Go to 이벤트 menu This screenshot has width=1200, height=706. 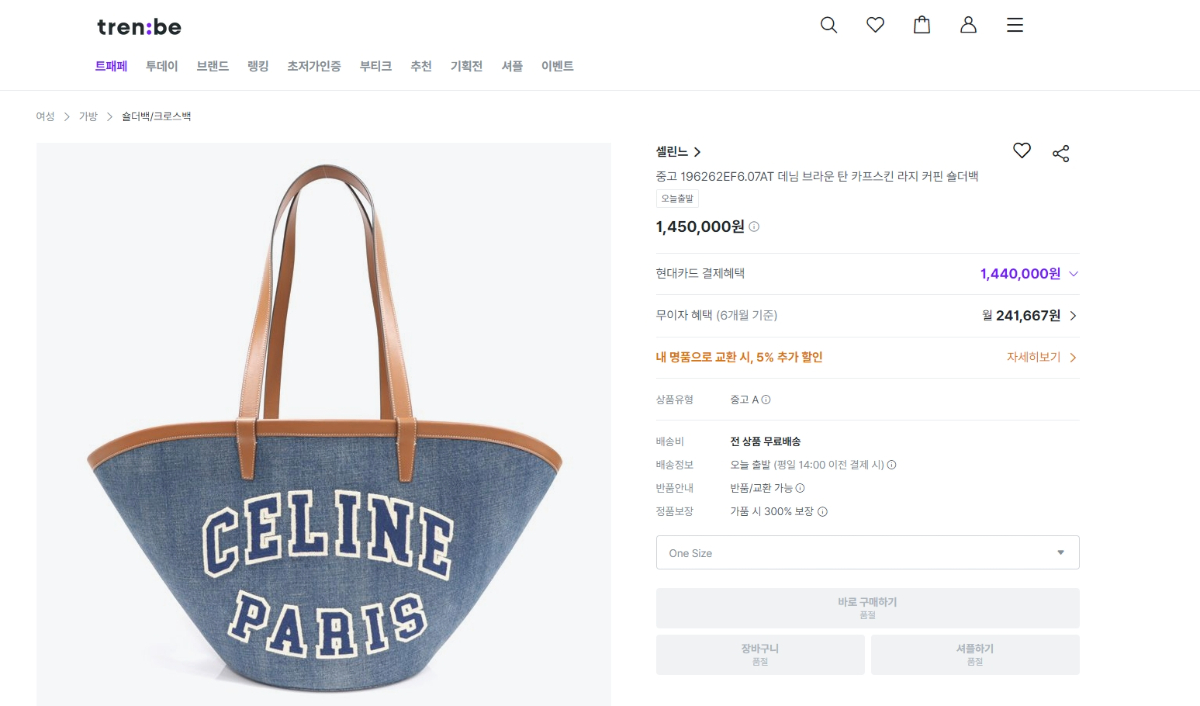557,66
